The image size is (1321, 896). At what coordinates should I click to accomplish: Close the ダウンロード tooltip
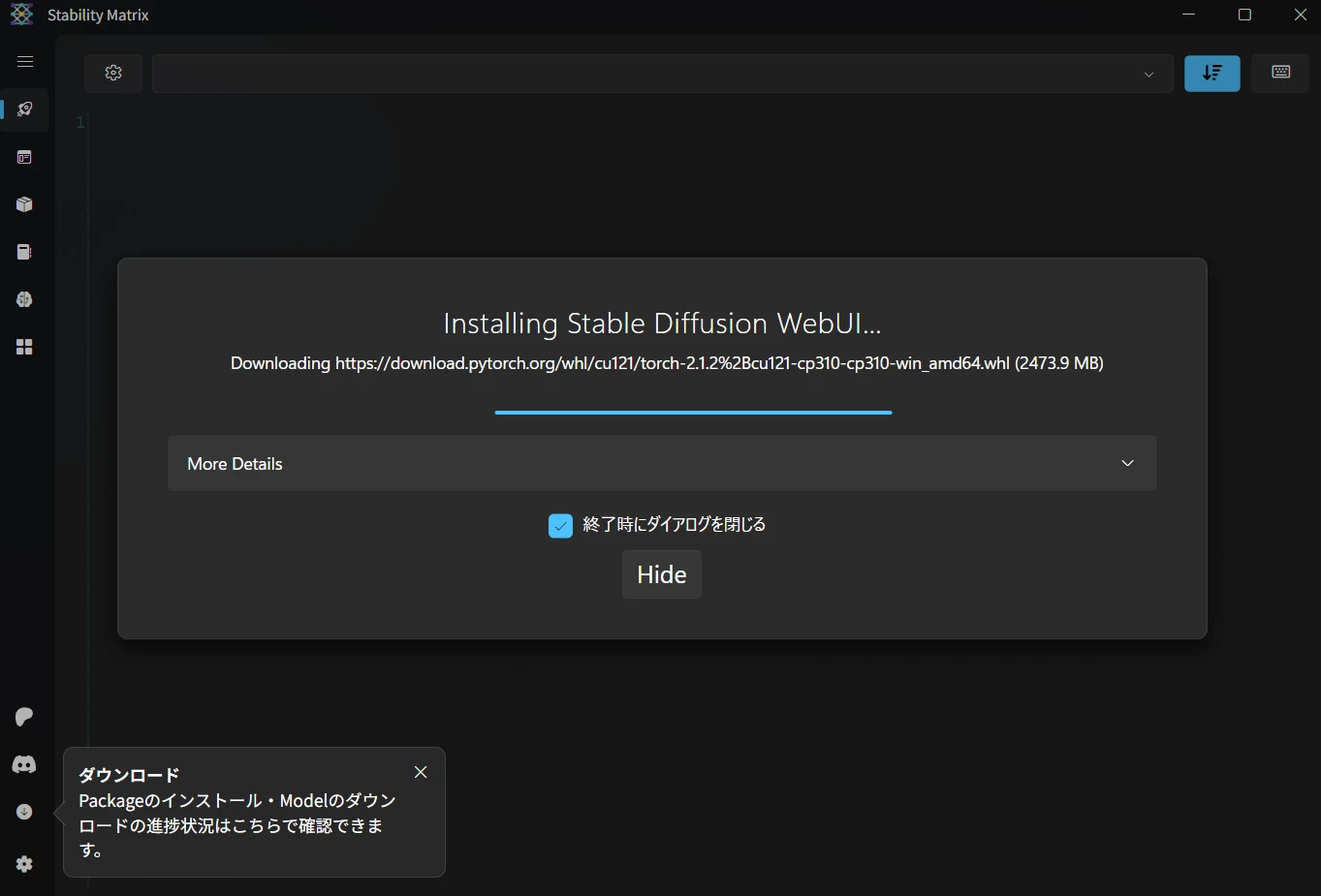click(x=421, y=772)
